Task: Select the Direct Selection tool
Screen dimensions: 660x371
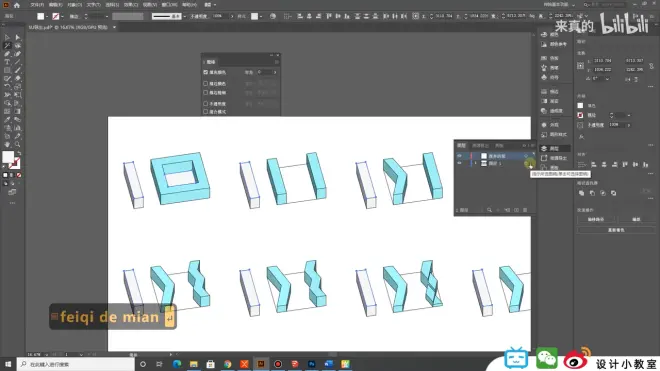Action: click(18, 37)
